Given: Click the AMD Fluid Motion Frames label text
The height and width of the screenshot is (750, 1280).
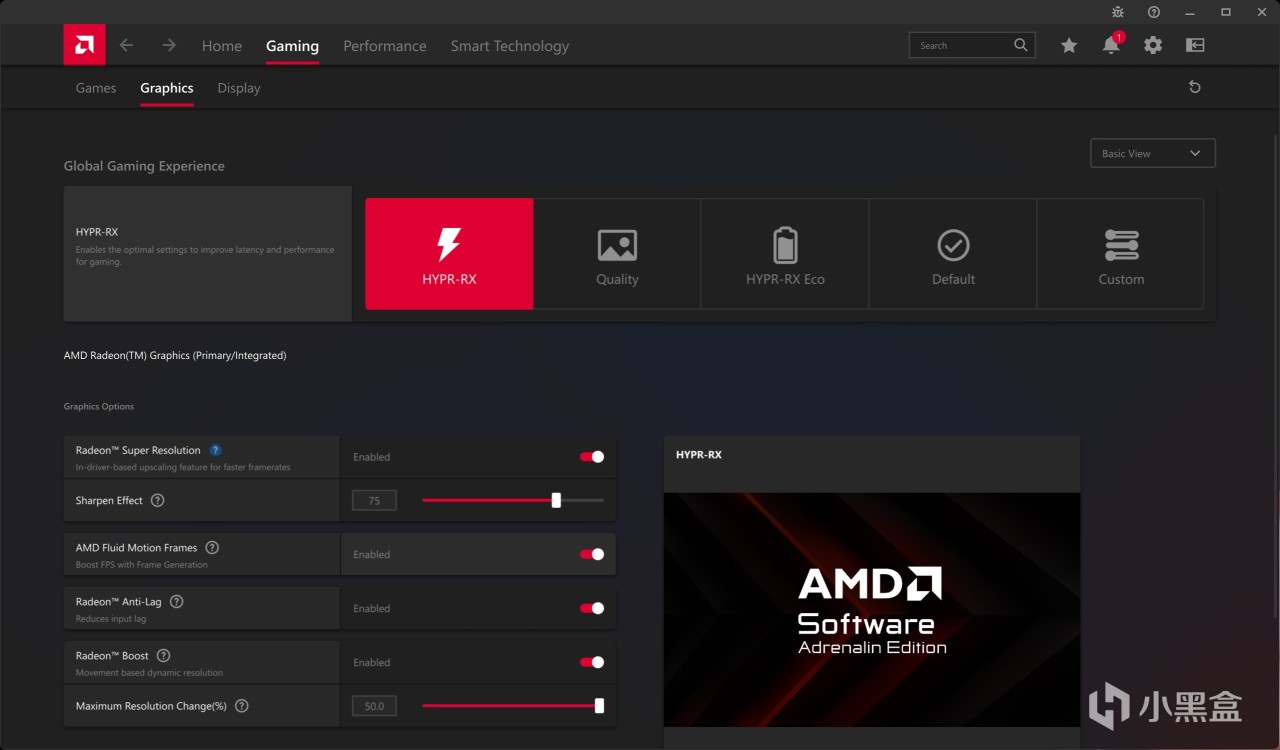Looking at the screenshot, I should pyautogui.click(x=137, y=548).
